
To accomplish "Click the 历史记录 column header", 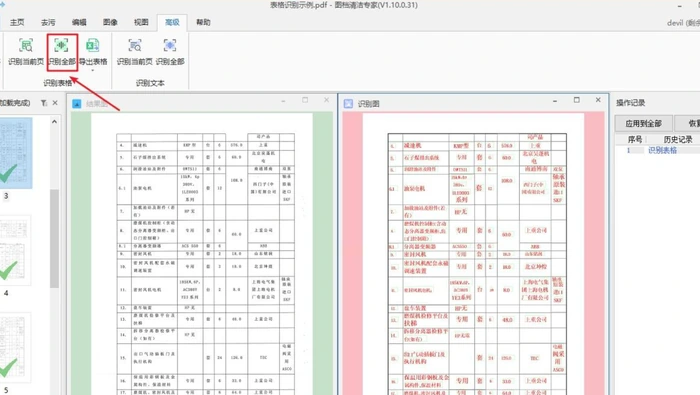I will pyautogui.click(x=678, y=140).
